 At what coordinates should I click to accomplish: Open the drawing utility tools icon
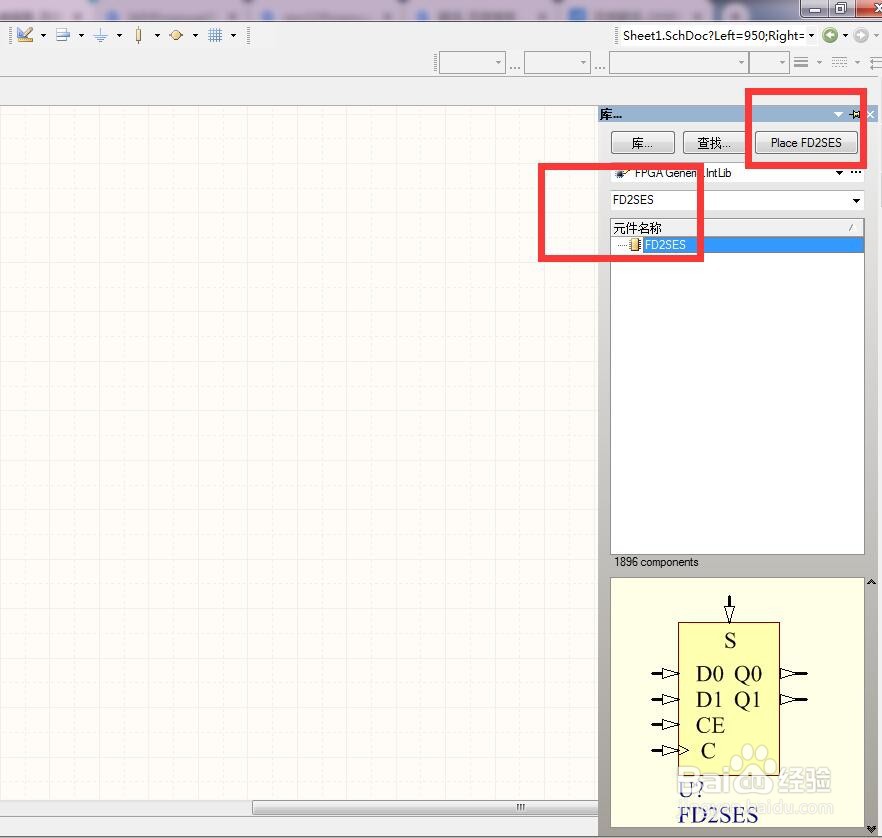[x=25, y=35]
